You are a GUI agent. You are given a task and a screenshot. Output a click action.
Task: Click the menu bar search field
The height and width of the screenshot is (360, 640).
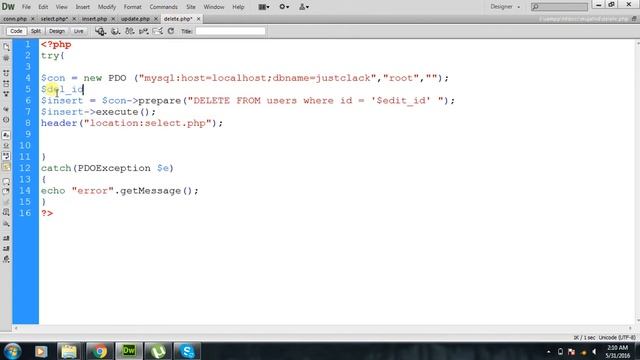[x=559, y=7]
